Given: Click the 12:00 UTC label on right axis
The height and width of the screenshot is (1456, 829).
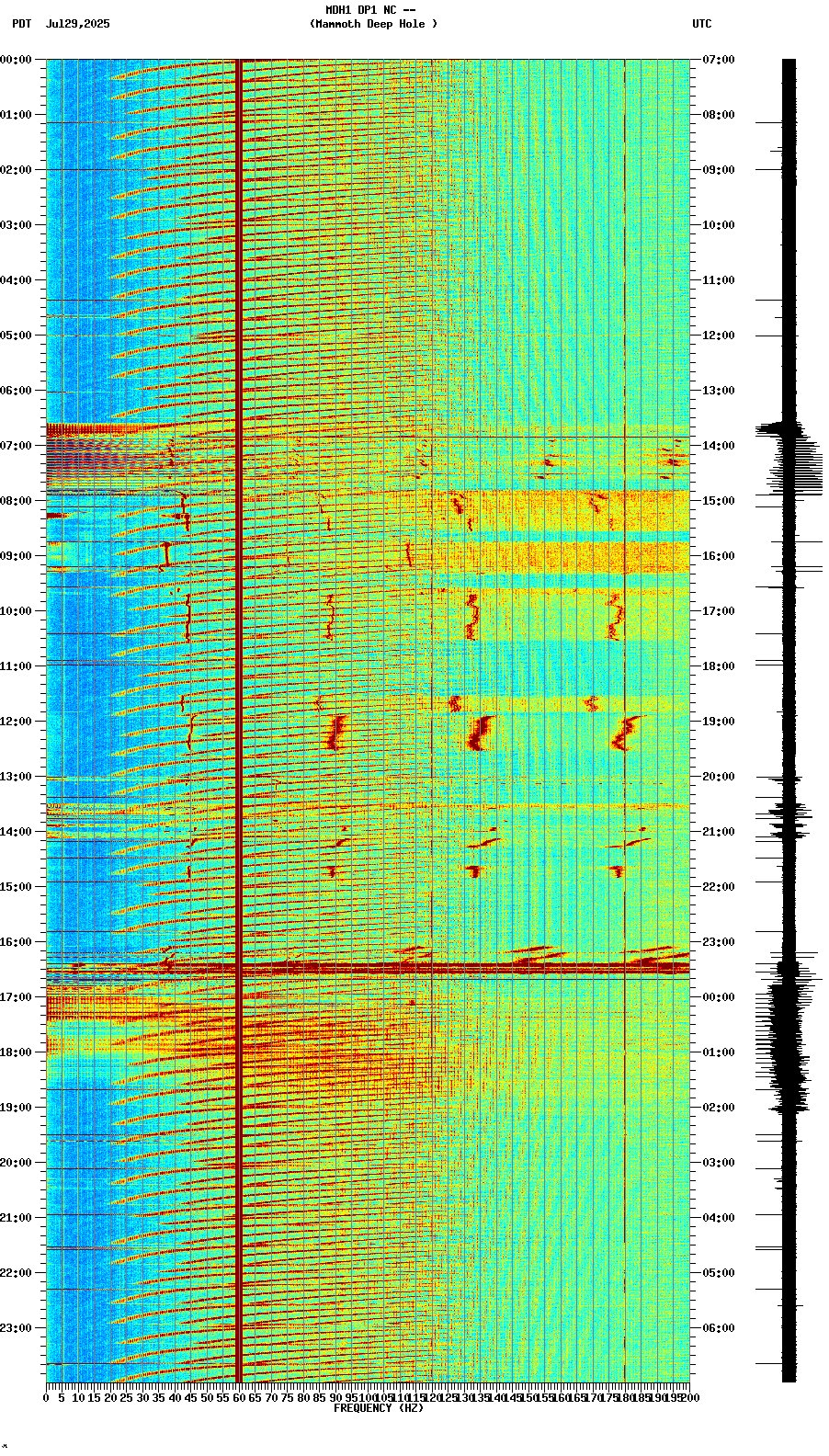Looking at the screenshot, I should [719, 336].
